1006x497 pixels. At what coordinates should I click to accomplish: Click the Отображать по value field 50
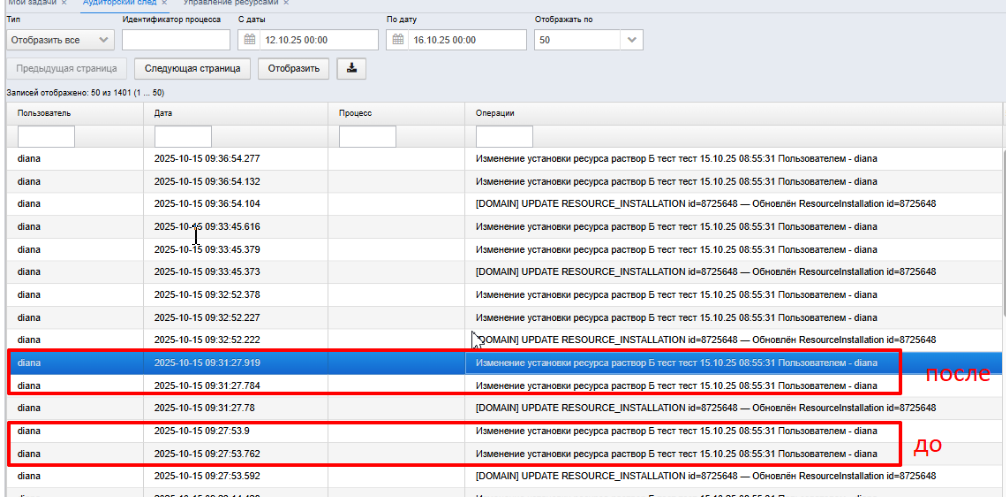tap(577, 40)
